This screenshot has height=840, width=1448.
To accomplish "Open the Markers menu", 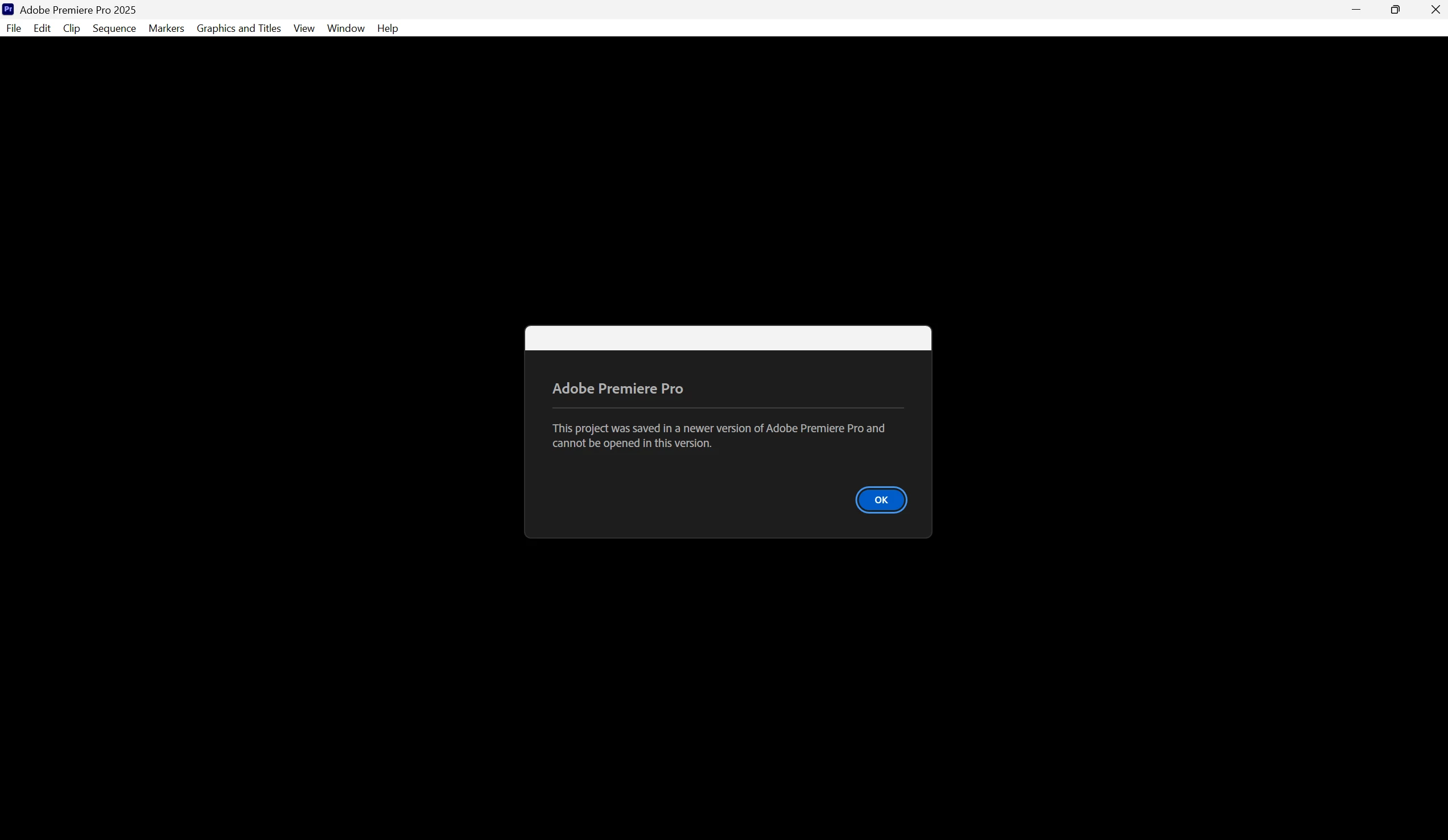I will [x=166, y=28].
